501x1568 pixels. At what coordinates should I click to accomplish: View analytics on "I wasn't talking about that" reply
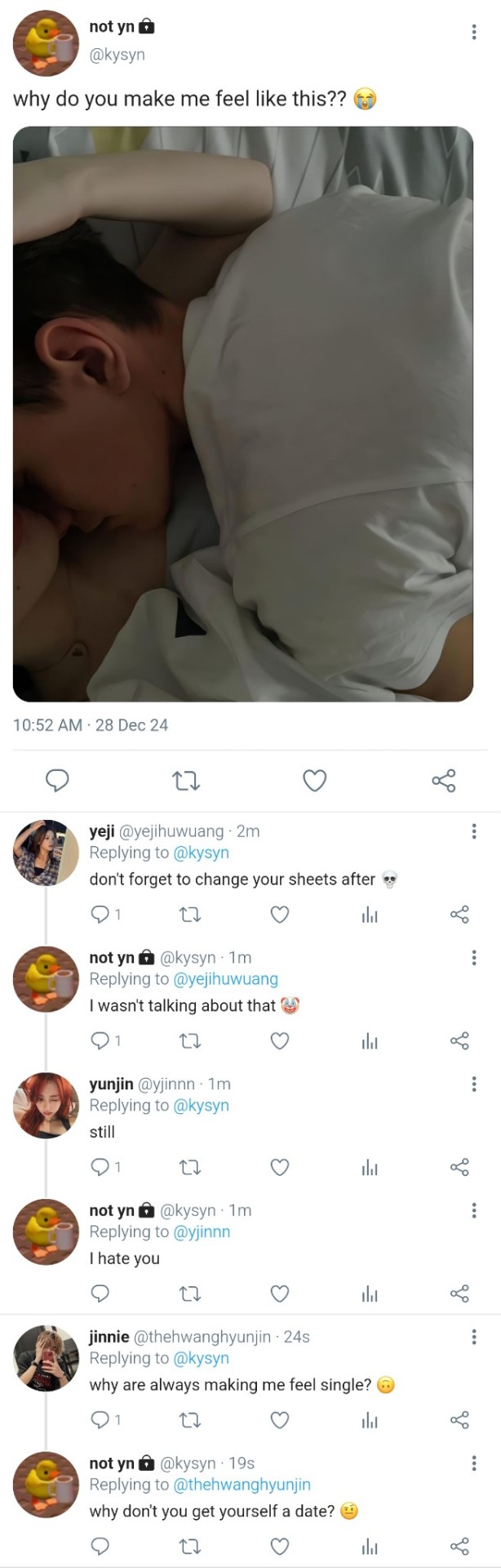(x=370, y=1041)
